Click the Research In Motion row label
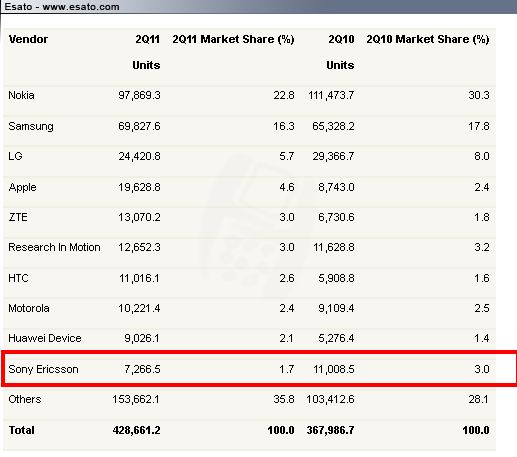 point(54,247)
